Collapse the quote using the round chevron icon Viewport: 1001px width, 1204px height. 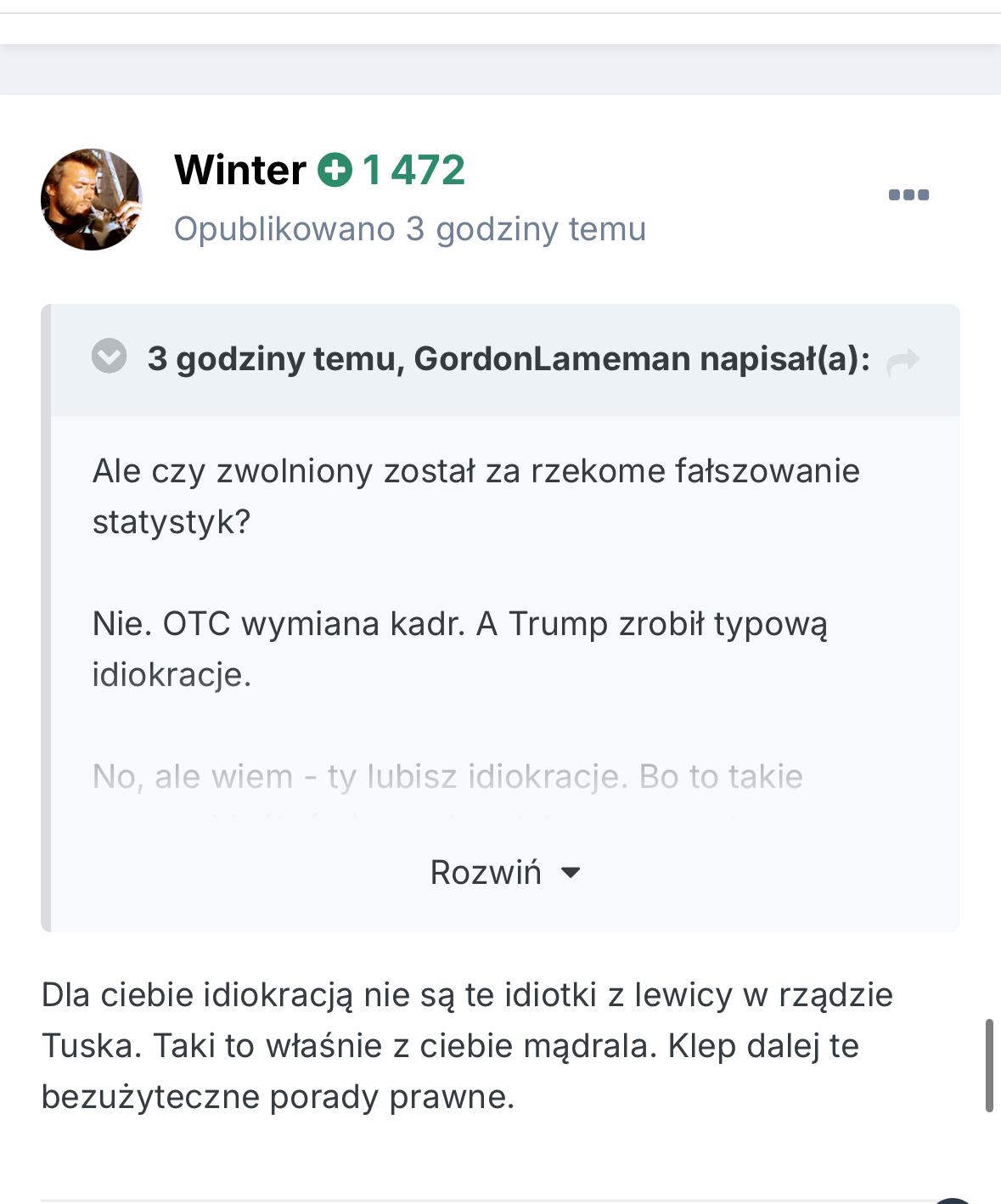tap(109, 357)
